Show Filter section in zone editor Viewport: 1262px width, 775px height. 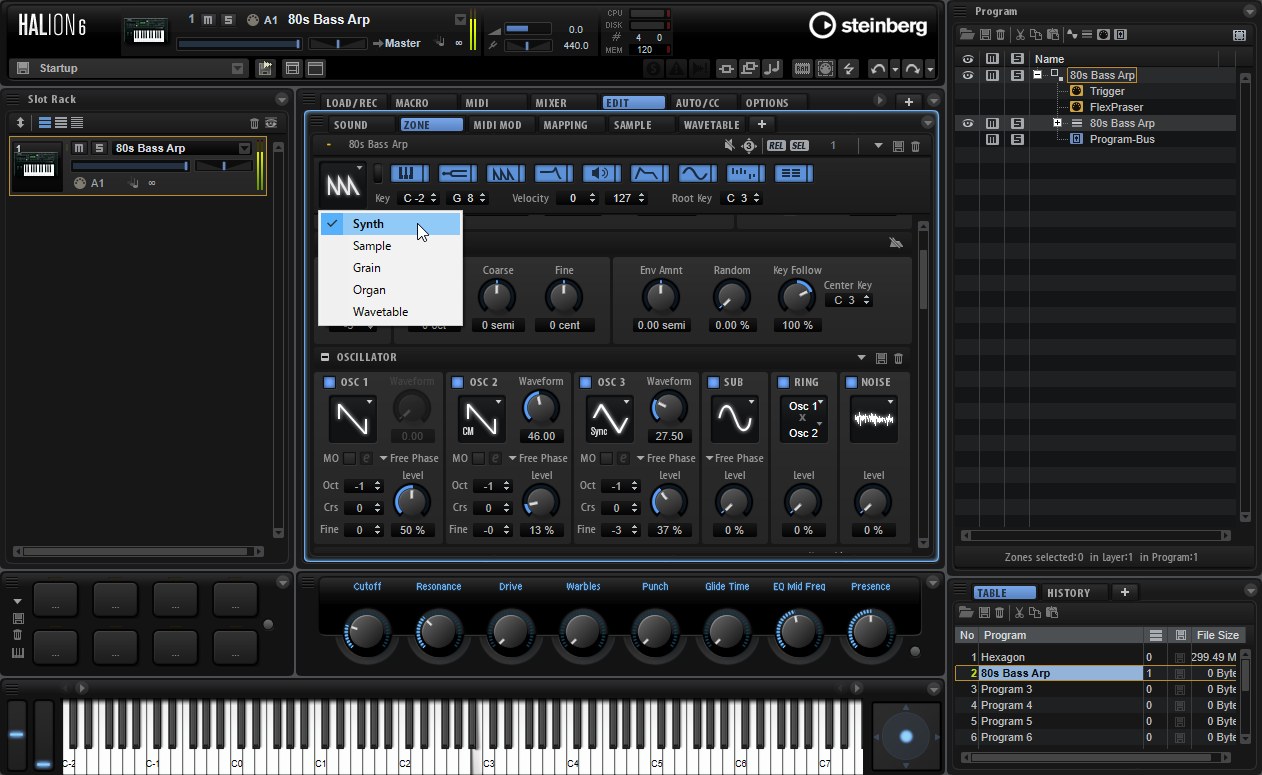(554, 174)
